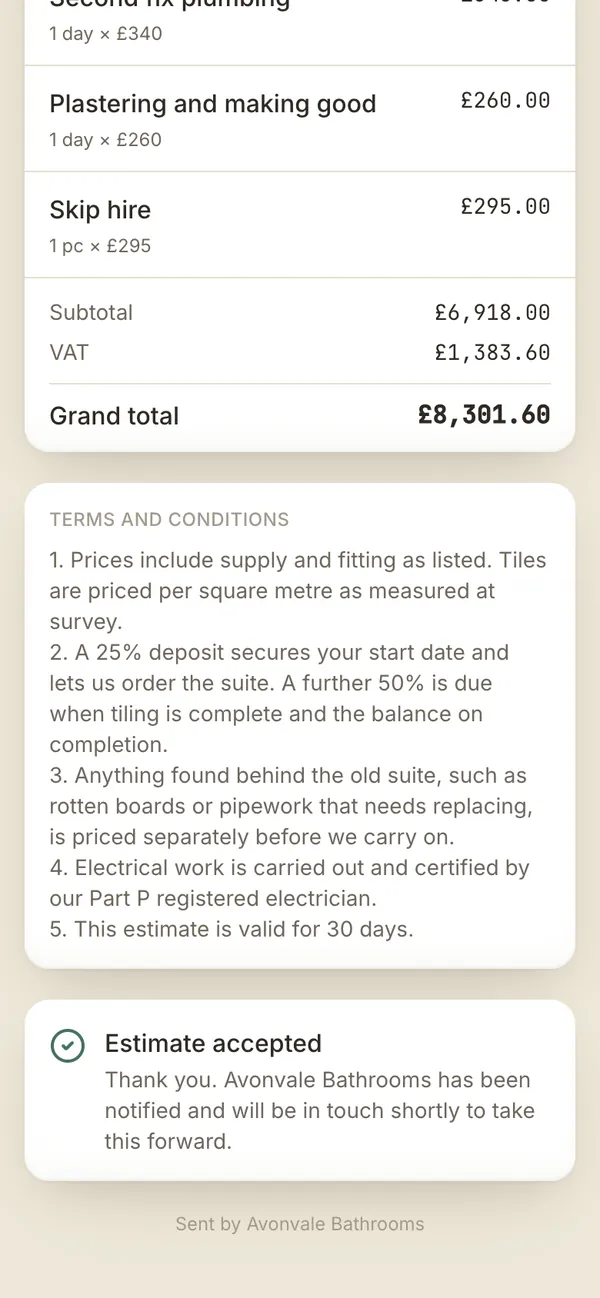This screenshot has height=1298, width=600.
Task: Select the Estimate accepted heading
Action: pyautogui.click(x=213, y=1044)
